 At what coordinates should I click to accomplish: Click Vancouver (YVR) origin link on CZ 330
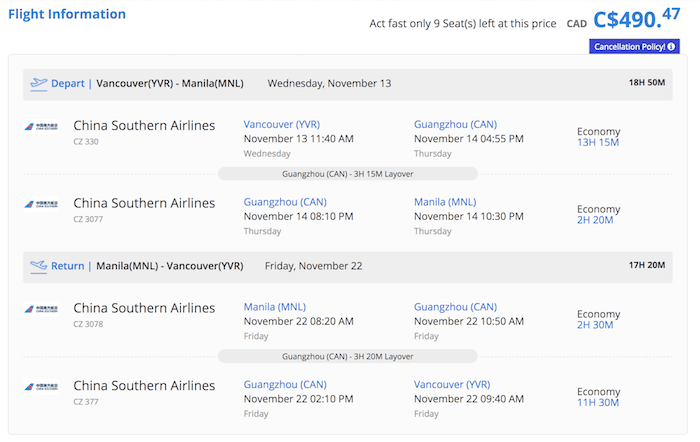(x=282, y=124)
